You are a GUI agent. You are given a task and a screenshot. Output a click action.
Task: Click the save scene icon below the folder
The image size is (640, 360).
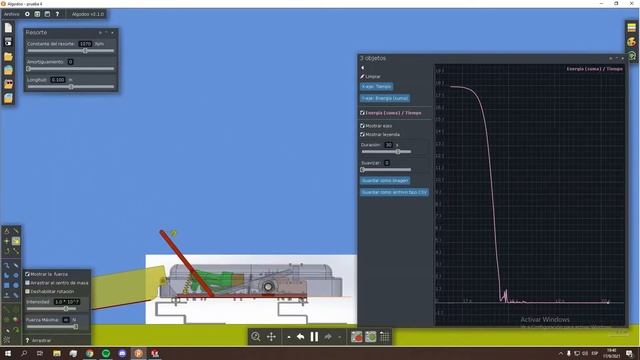point(8,70)
